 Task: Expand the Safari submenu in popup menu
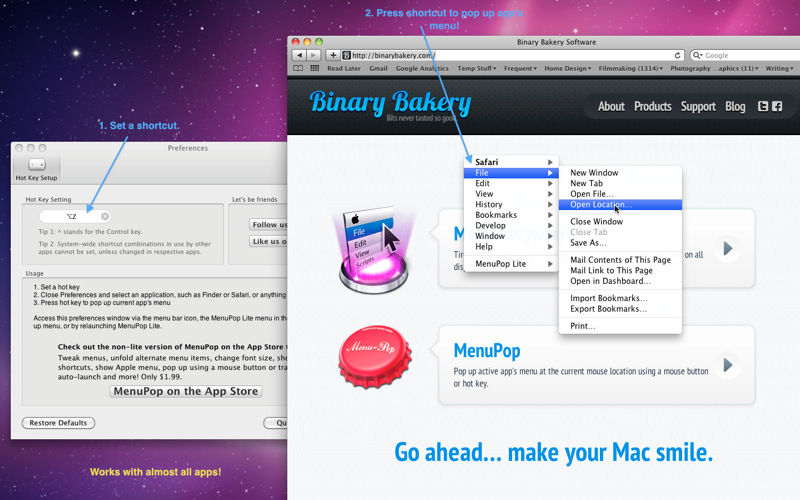(x=511, y=162)
